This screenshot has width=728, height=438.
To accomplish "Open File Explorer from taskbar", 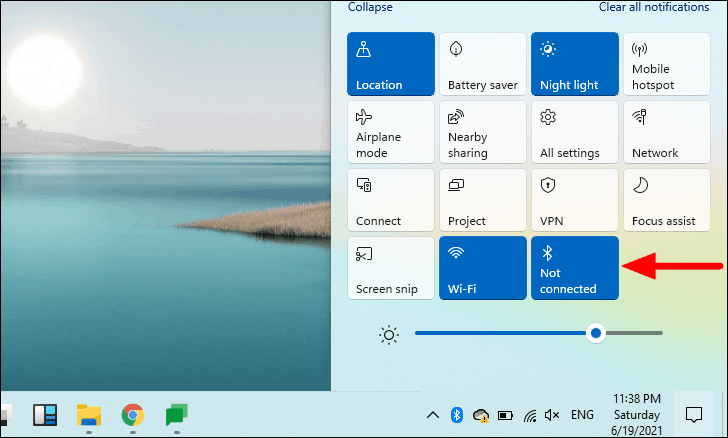I will point(89,415).
